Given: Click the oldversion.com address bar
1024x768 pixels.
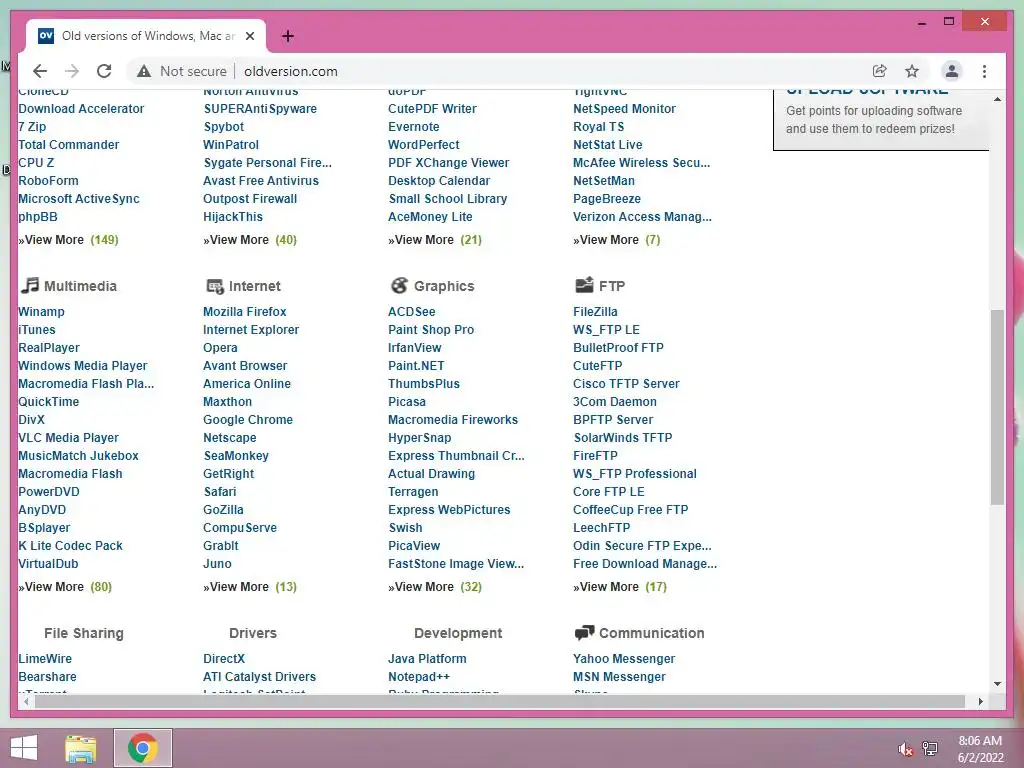Looking at the screenshot, I should coord(291,71).
